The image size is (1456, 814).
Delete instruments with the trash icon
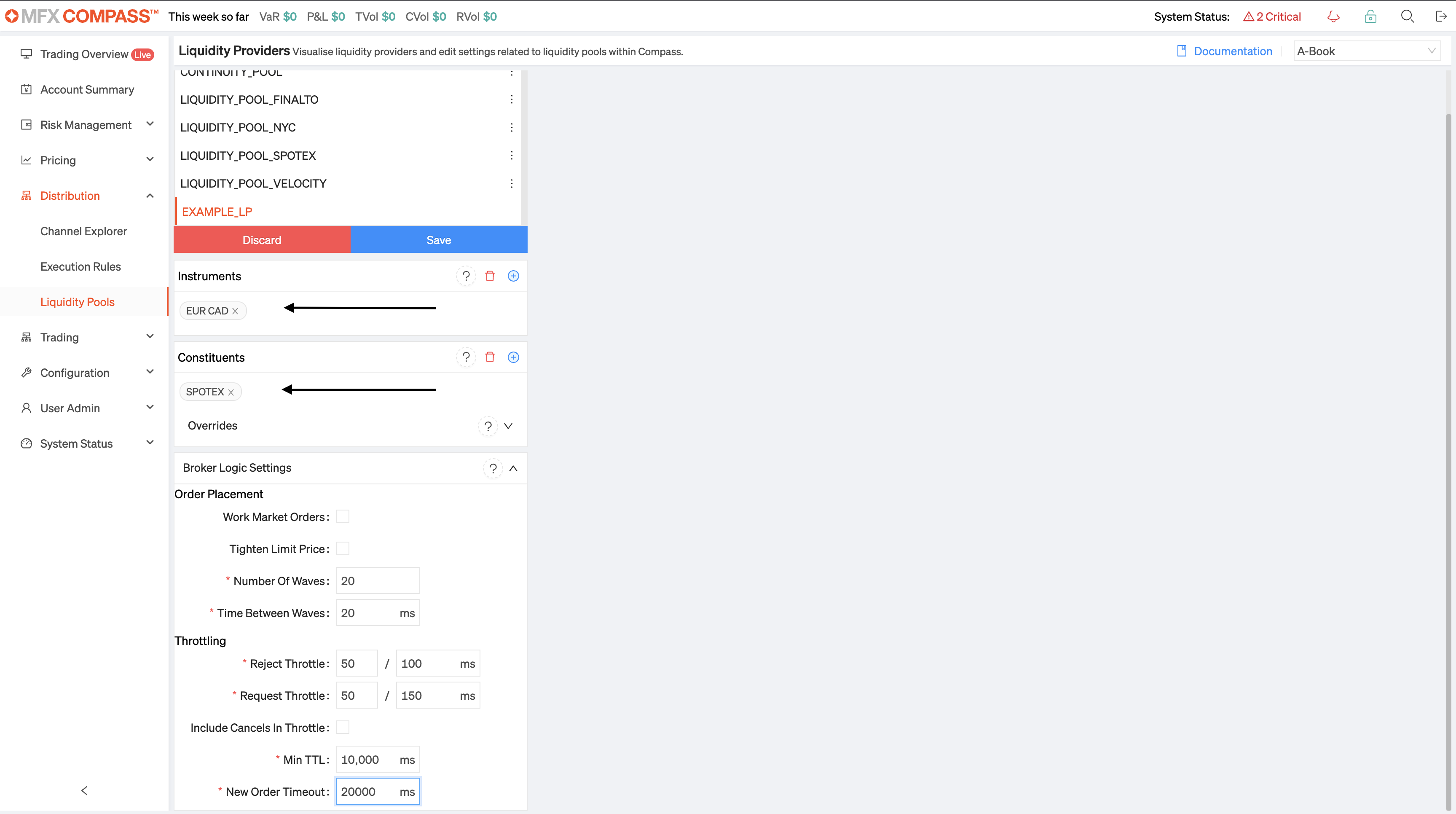[x=490, y=276]
